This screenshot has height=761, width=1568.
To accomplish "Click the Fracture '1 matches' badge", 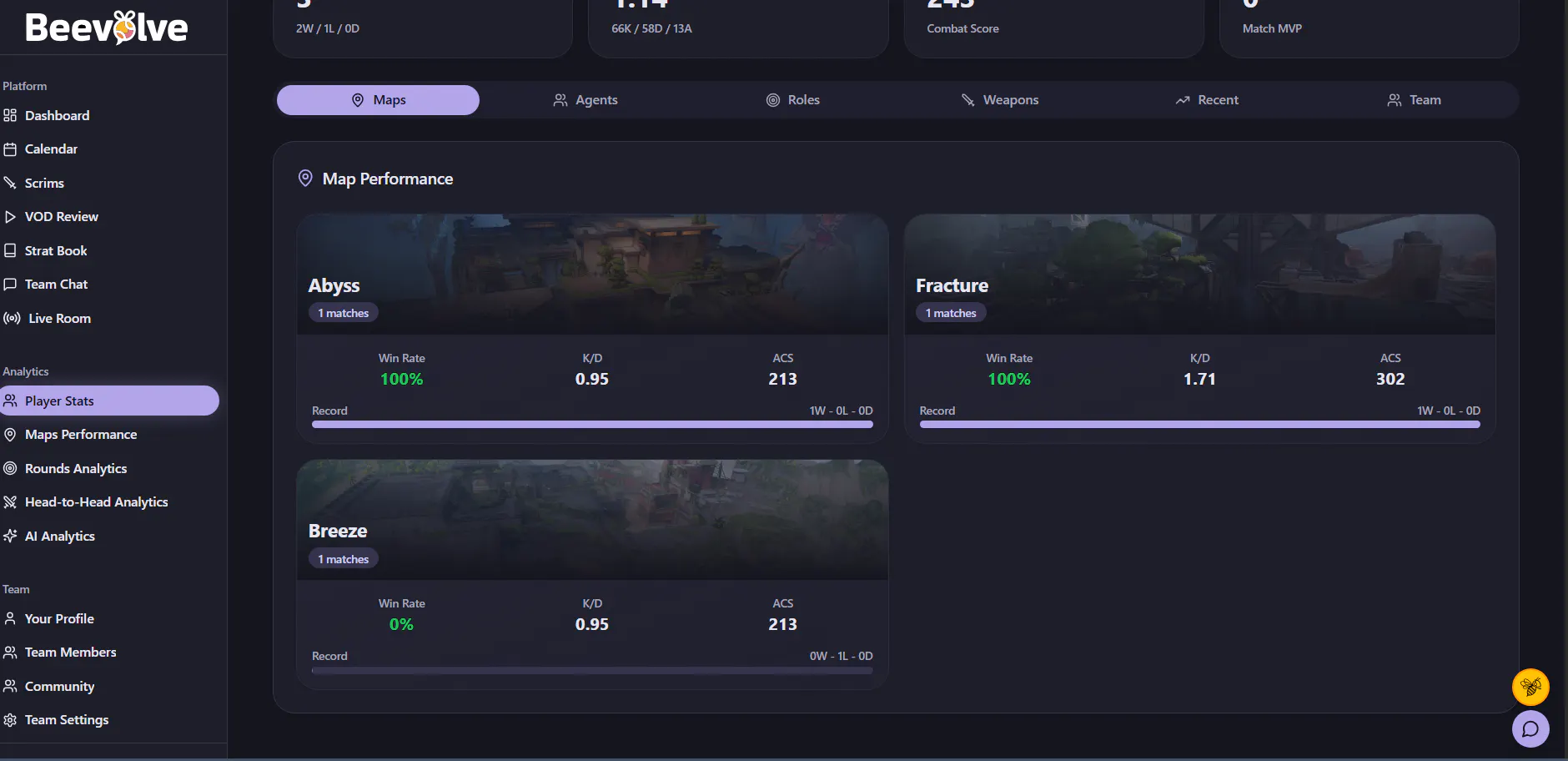I will click(951, 313).
